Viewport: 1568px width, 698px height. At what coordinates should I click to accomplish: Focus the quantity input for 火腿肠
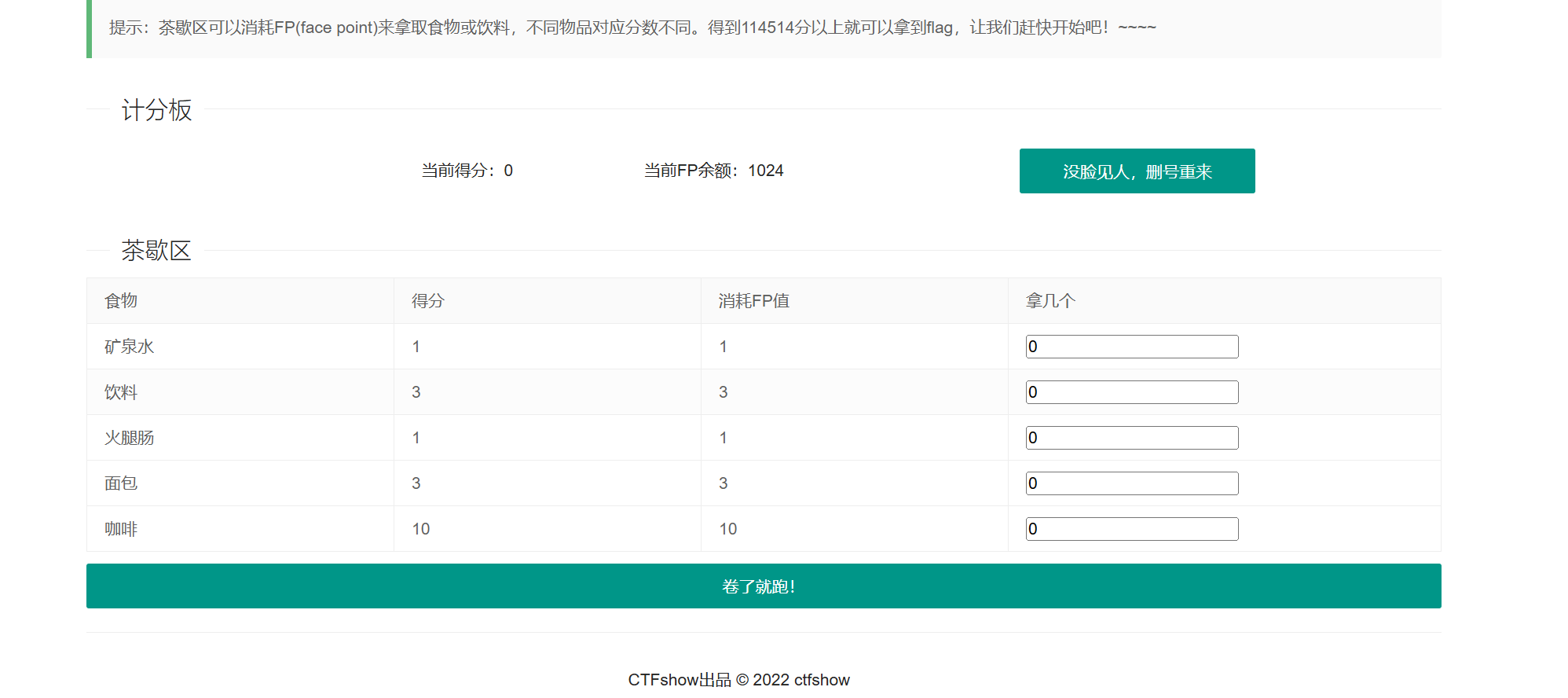[1132, 438]
